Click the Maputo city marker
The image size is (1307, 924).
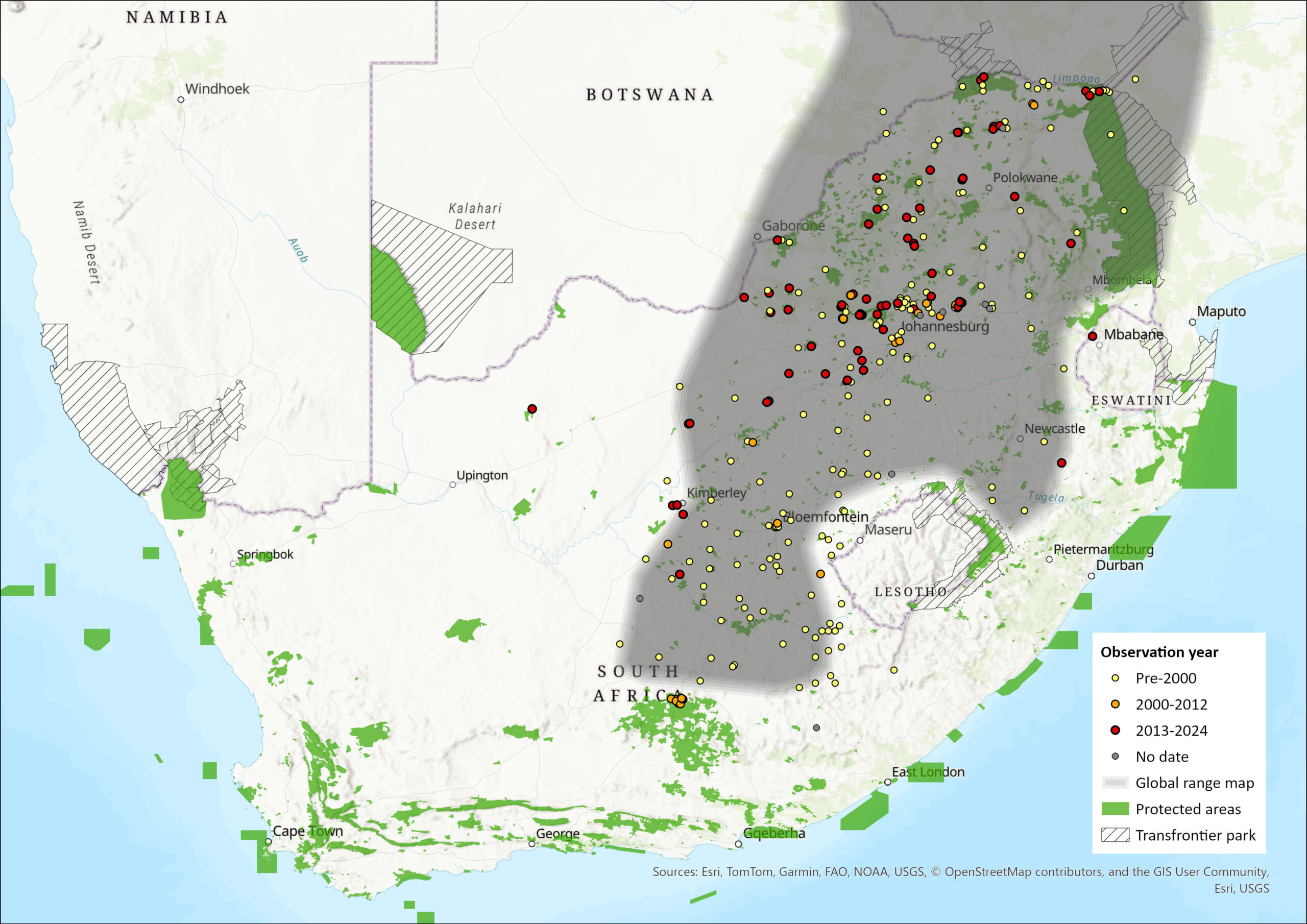(x=1193, y=322)
